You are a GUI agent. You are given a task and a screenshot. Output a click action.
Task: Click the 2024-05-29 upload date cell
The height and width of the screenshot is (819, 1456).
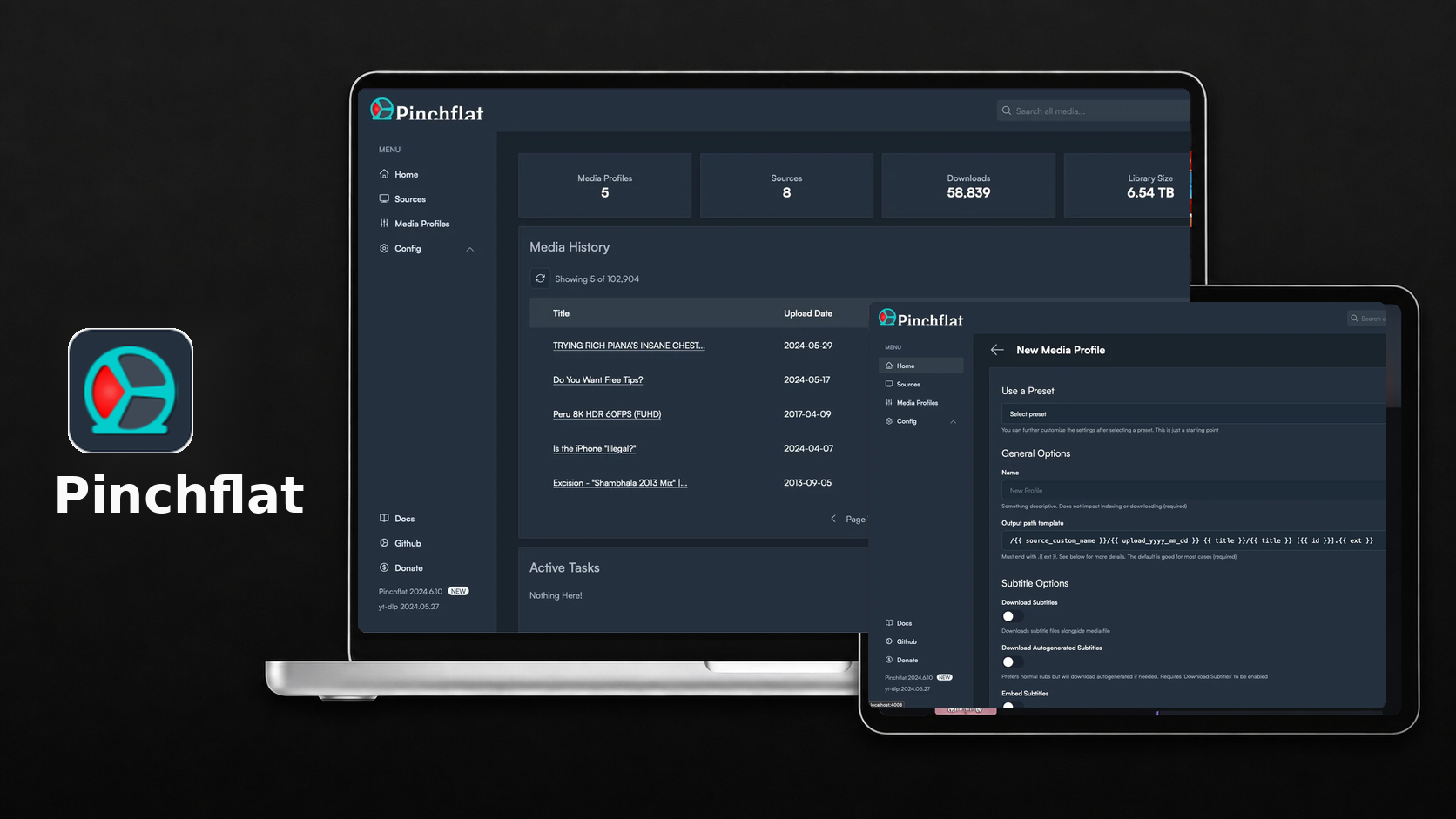point(808,346)
